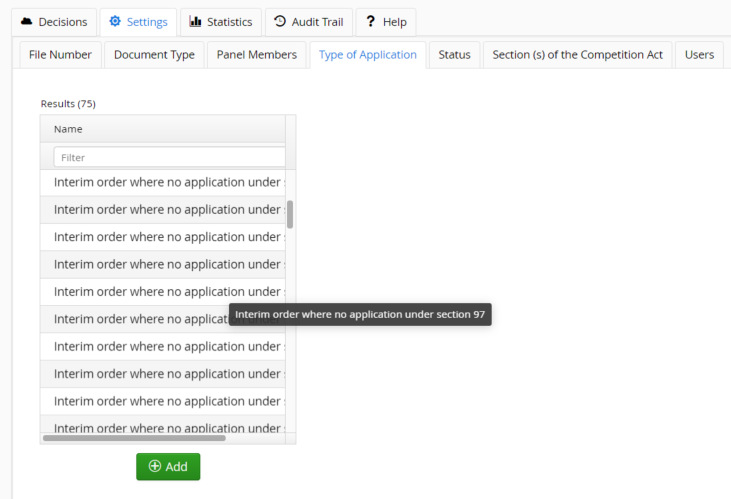Image resolution: width=731 pixels, height=499 pixels.
Task: Click the gear icon on Settings tab
Action: 115,22
